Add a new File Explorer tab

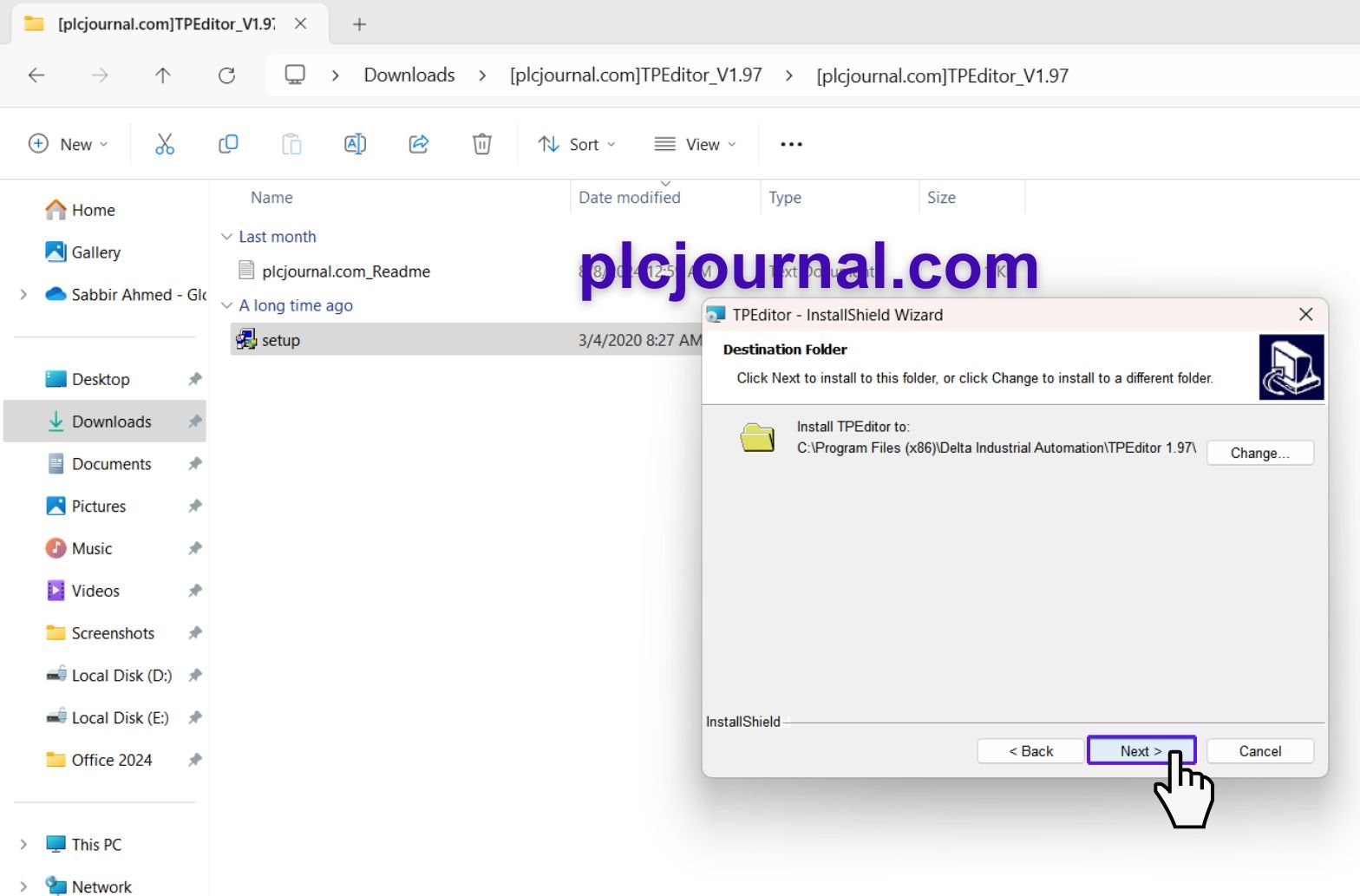359,24
